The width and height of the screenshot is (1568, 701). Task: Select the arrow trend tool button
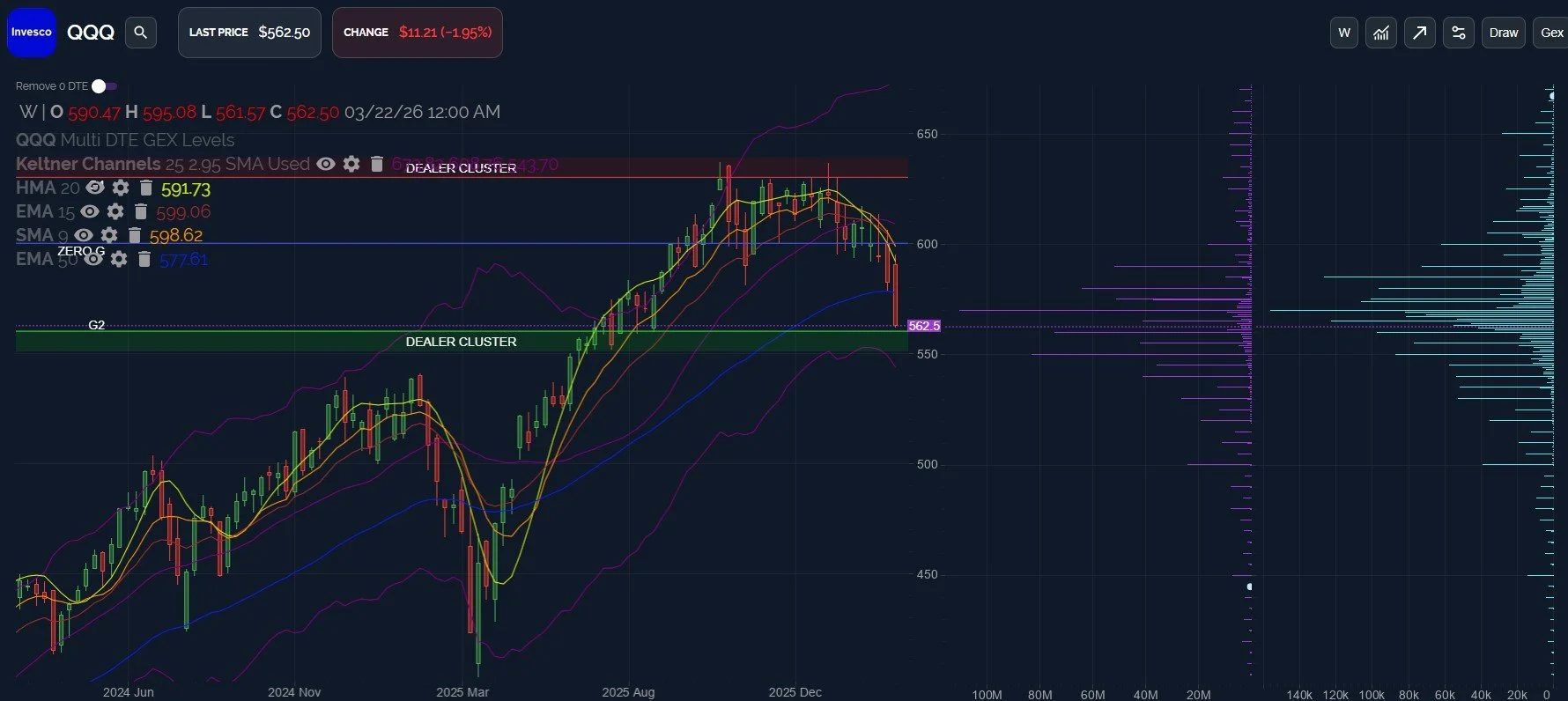click(x=1420, y=33)
